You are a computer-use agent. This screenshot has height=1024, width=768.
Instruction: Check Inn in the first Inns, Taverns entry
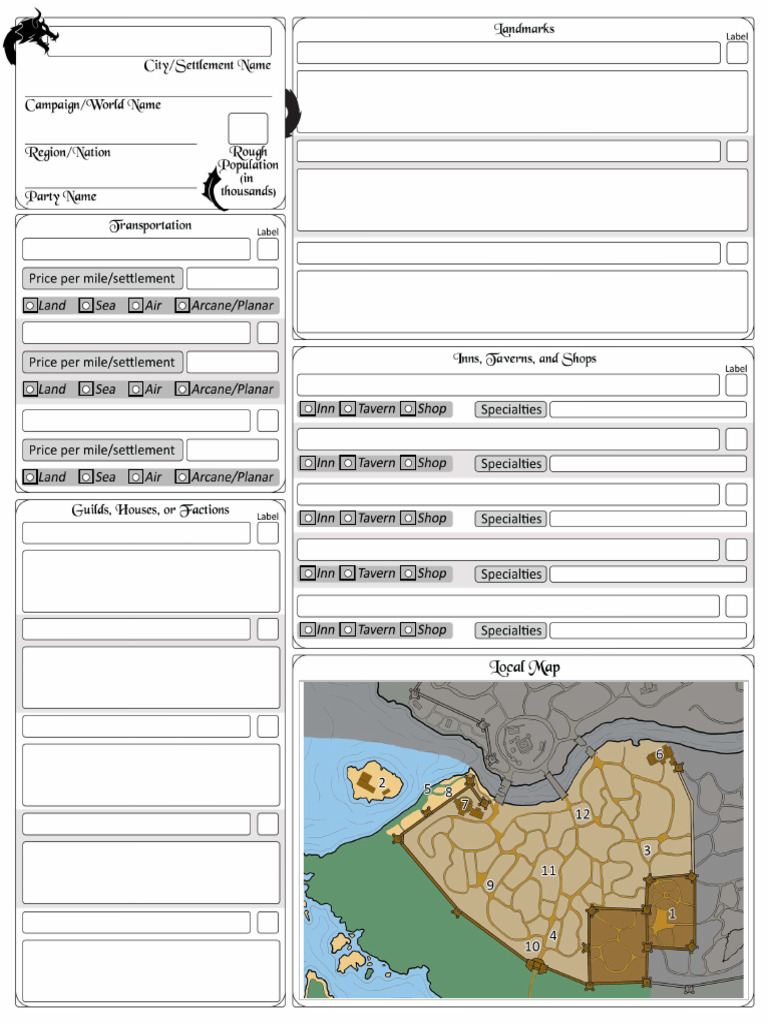(308, 409)
